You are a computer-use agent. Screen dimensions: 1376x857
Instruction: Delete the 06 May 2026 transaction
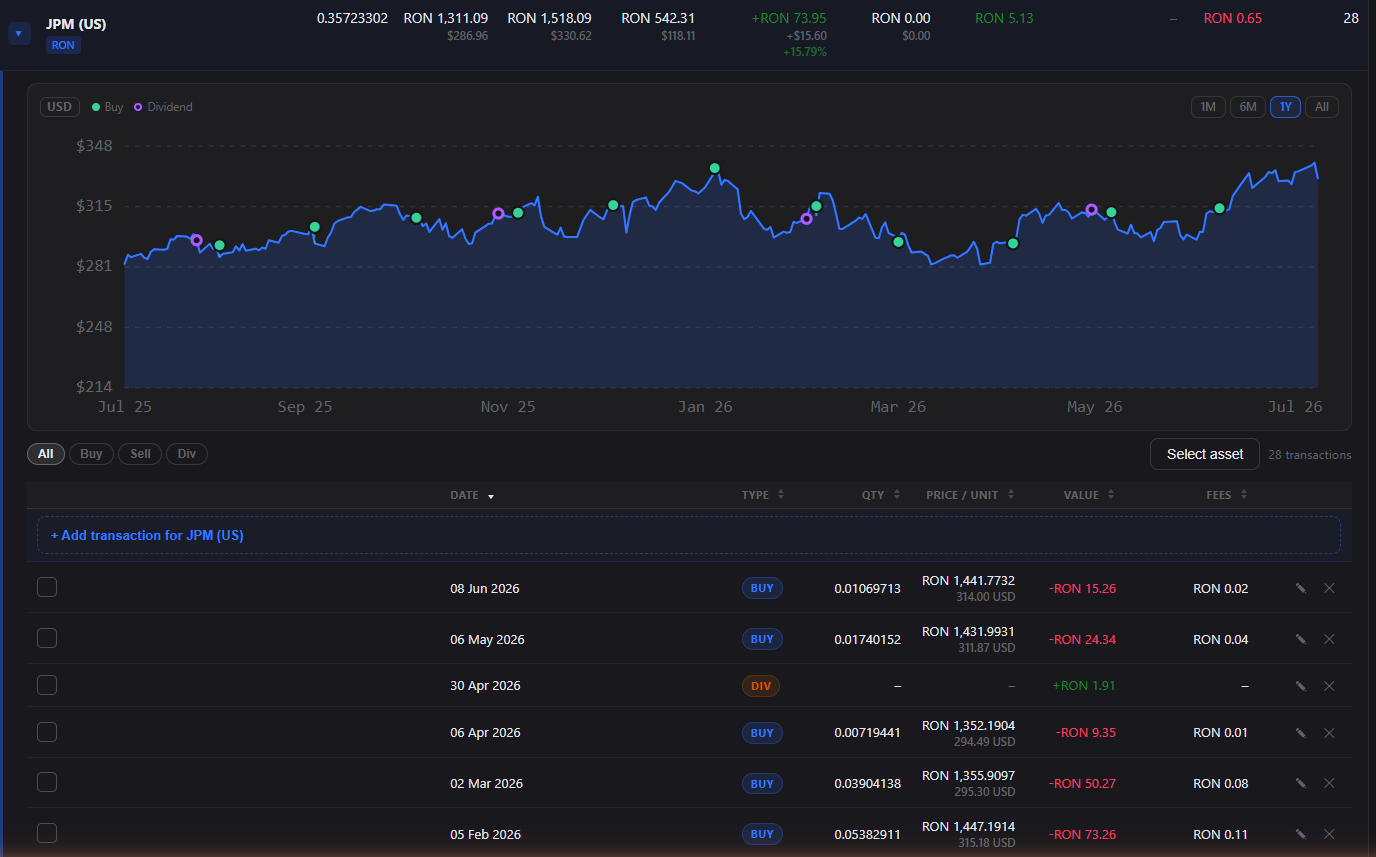tap(1329, 639)
